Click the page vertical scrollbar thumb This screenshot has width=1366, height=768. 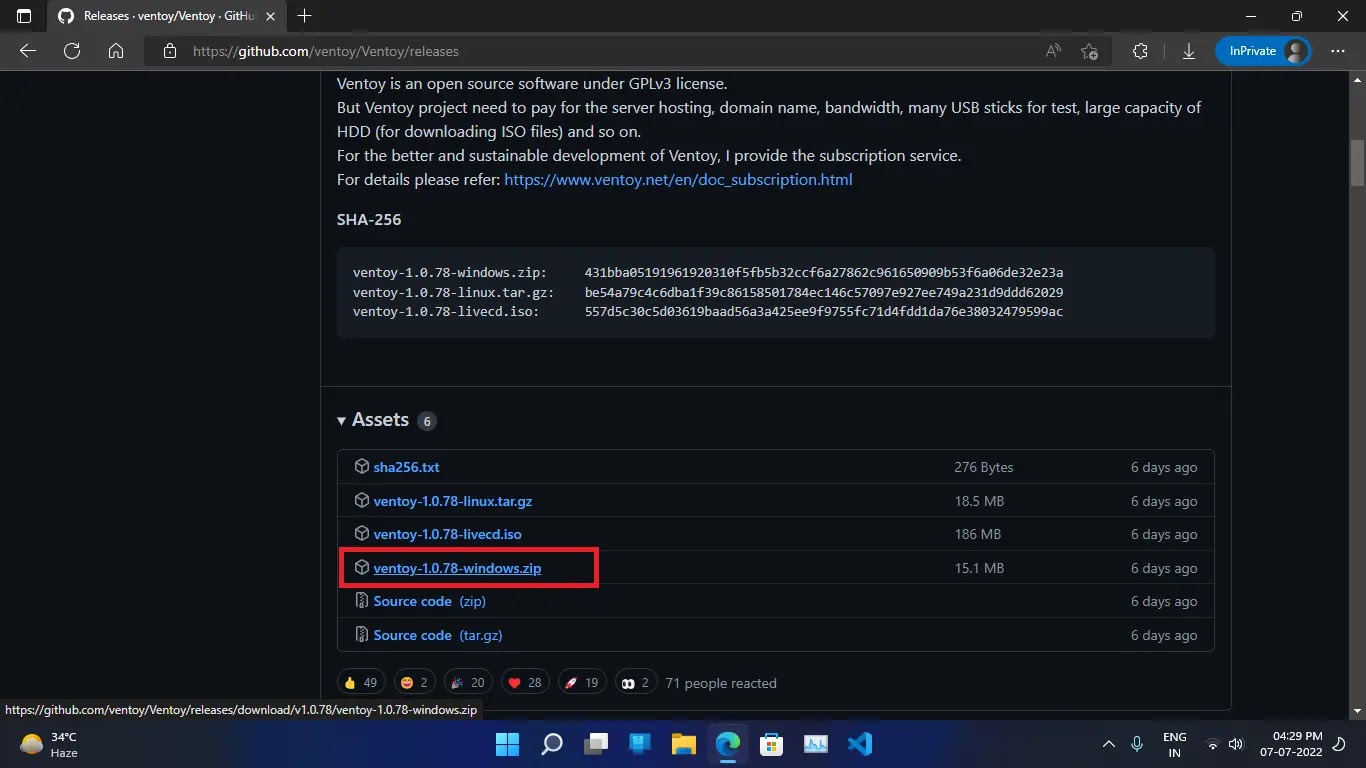click(x=1357, y=163)
